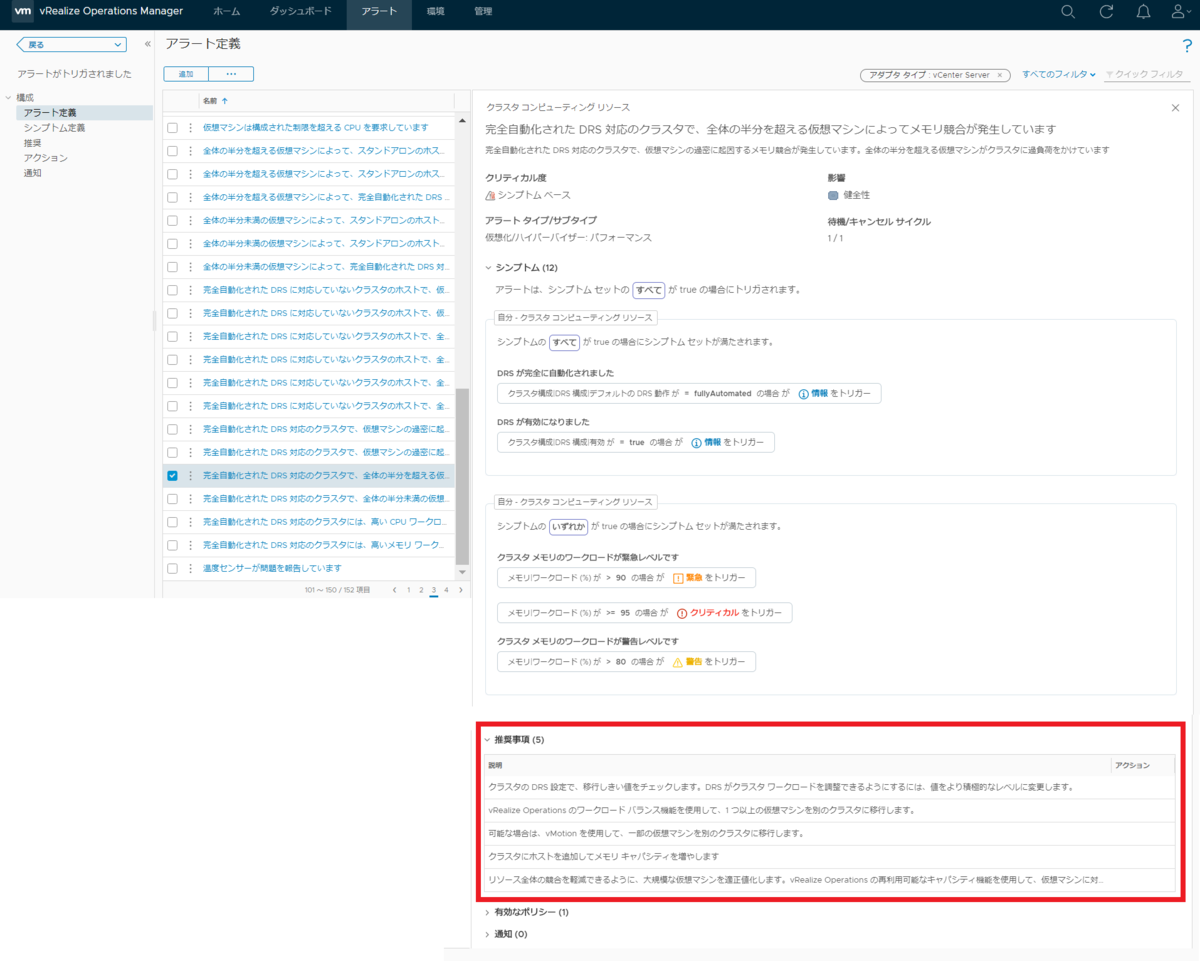Collapse the 推奨事項 (5) section
The height and width of the screenshot is (961, 1200).
(488, 740)
